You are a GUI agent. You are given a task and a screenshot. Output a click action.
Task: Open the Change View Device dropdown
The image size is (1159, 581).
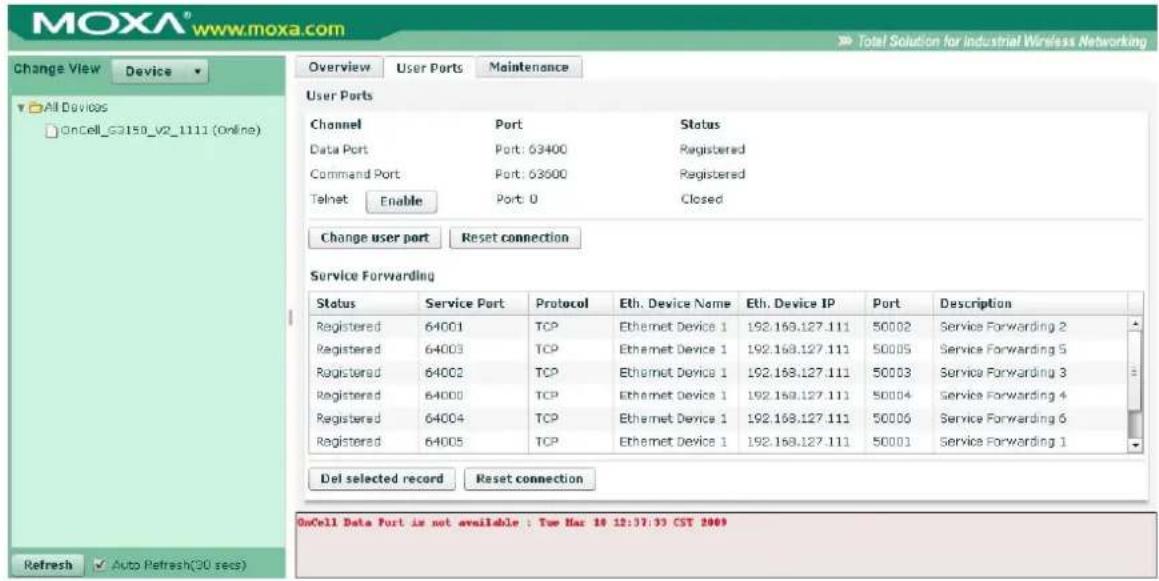pyautogui.click(x=160, y=72)
